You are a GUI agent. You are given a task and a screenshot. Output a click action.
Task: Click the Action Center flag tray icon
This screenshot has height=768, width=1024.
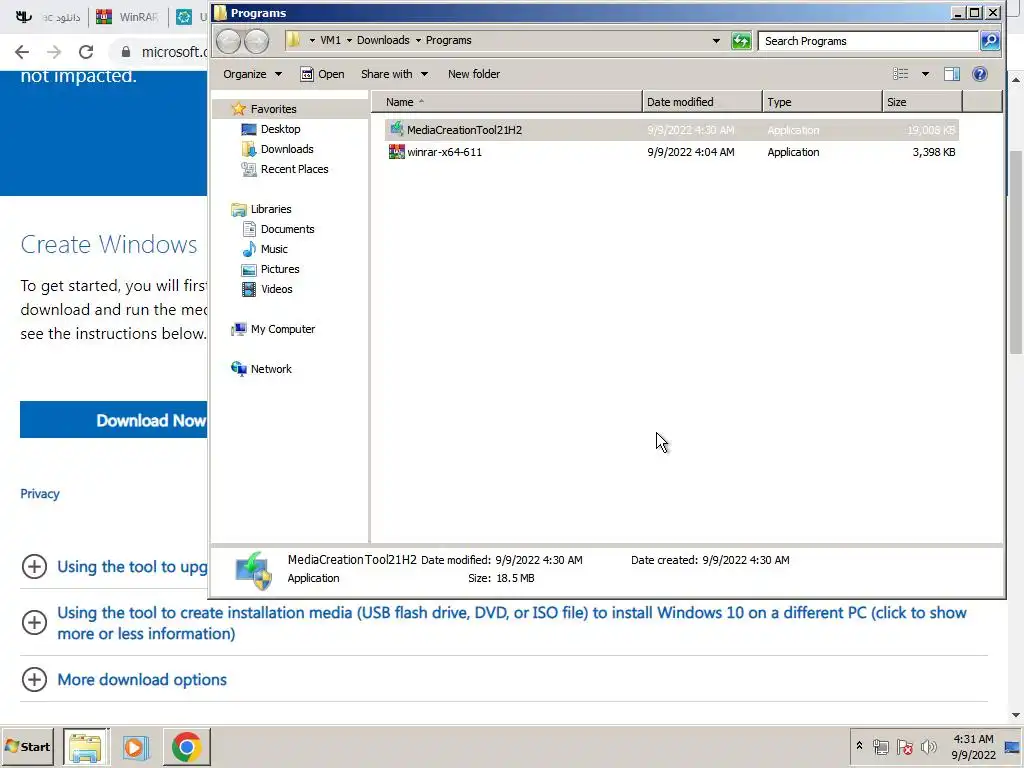(x=904, y=746)
